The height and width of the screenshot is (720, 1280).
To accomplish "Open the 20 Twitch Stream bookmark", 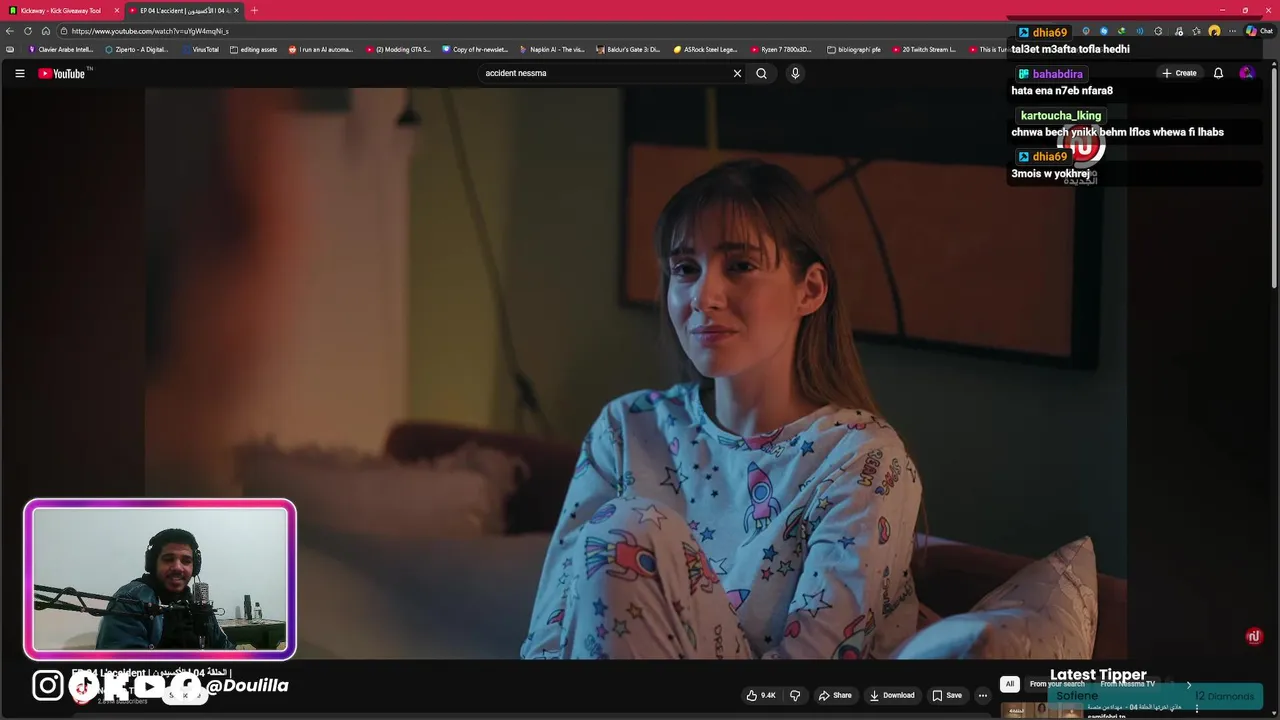I will pos(924,49).
